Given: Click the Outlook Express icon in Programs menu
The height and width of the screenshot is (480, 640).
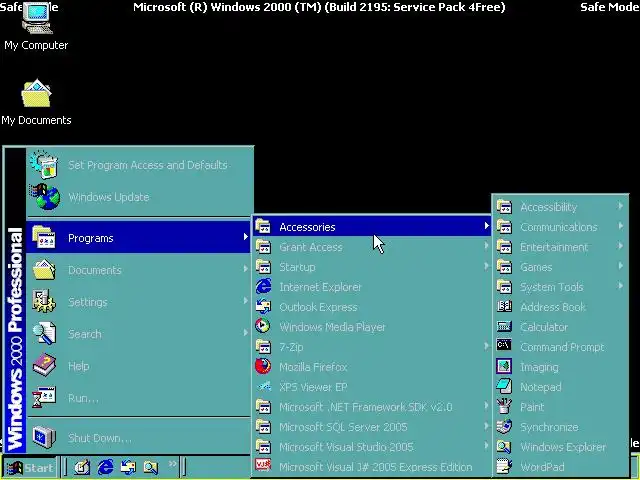Looking at the screenshot, I should point(263,307).
